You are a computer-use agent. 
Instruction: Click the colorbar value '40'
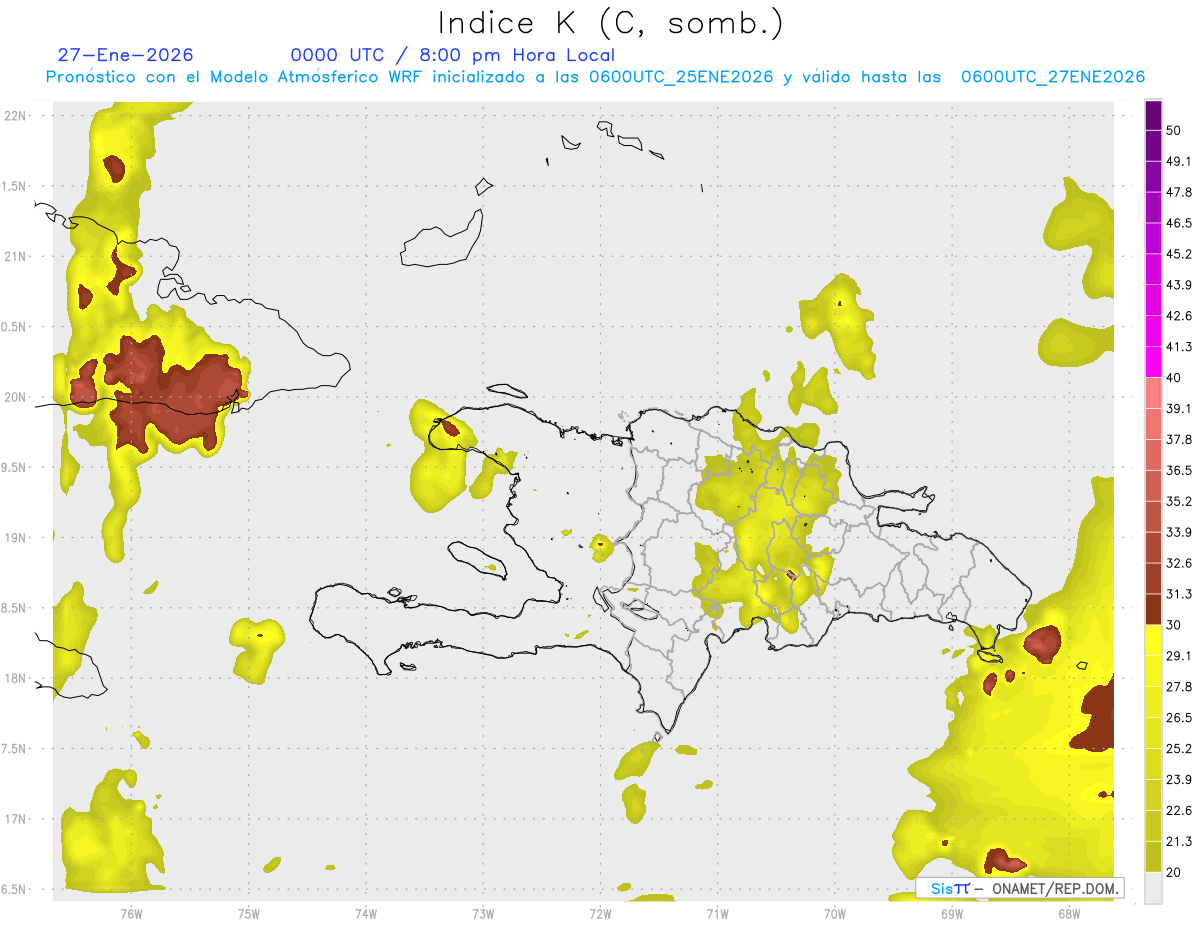pyautogui.click(x=1175, y=378)
